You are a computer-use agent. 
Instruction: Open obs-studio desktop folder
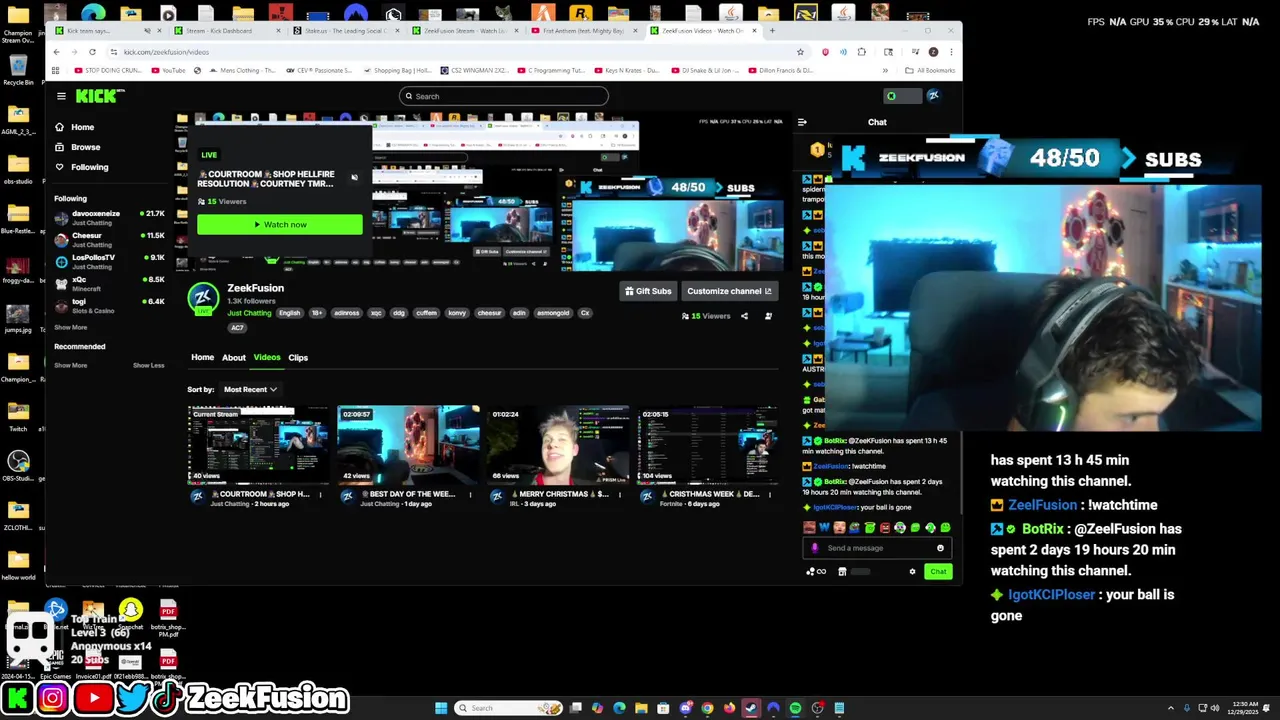18,167
